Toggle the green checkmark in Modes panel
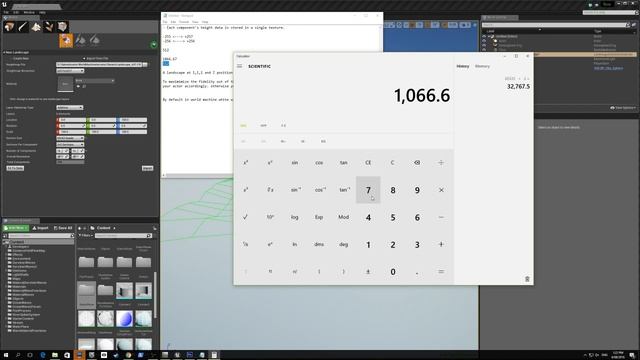The width and height of the screenshot is (640, 360). click(153, 44)
